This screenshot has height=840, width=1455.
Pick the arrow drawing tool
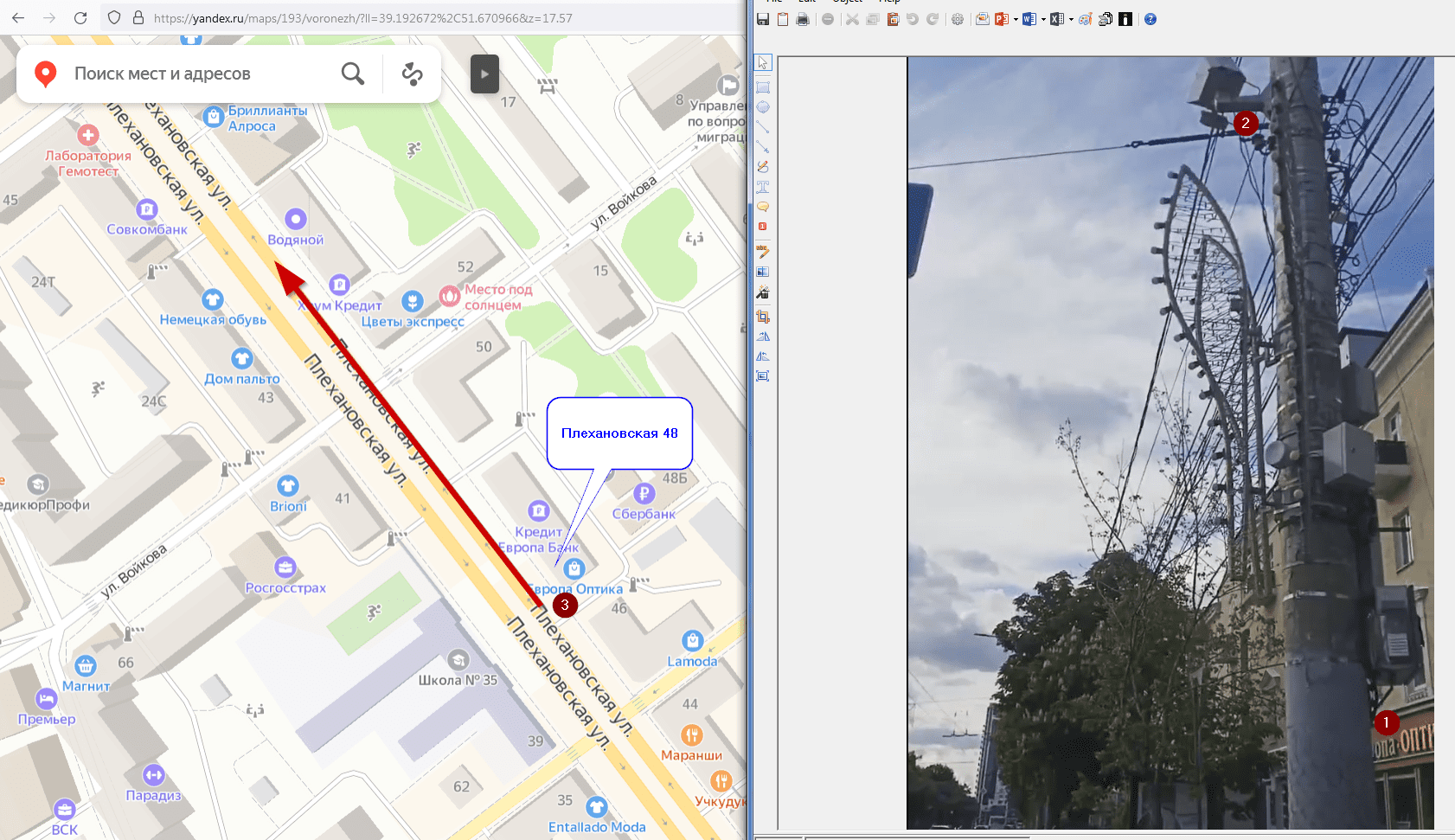coord(763,147)
